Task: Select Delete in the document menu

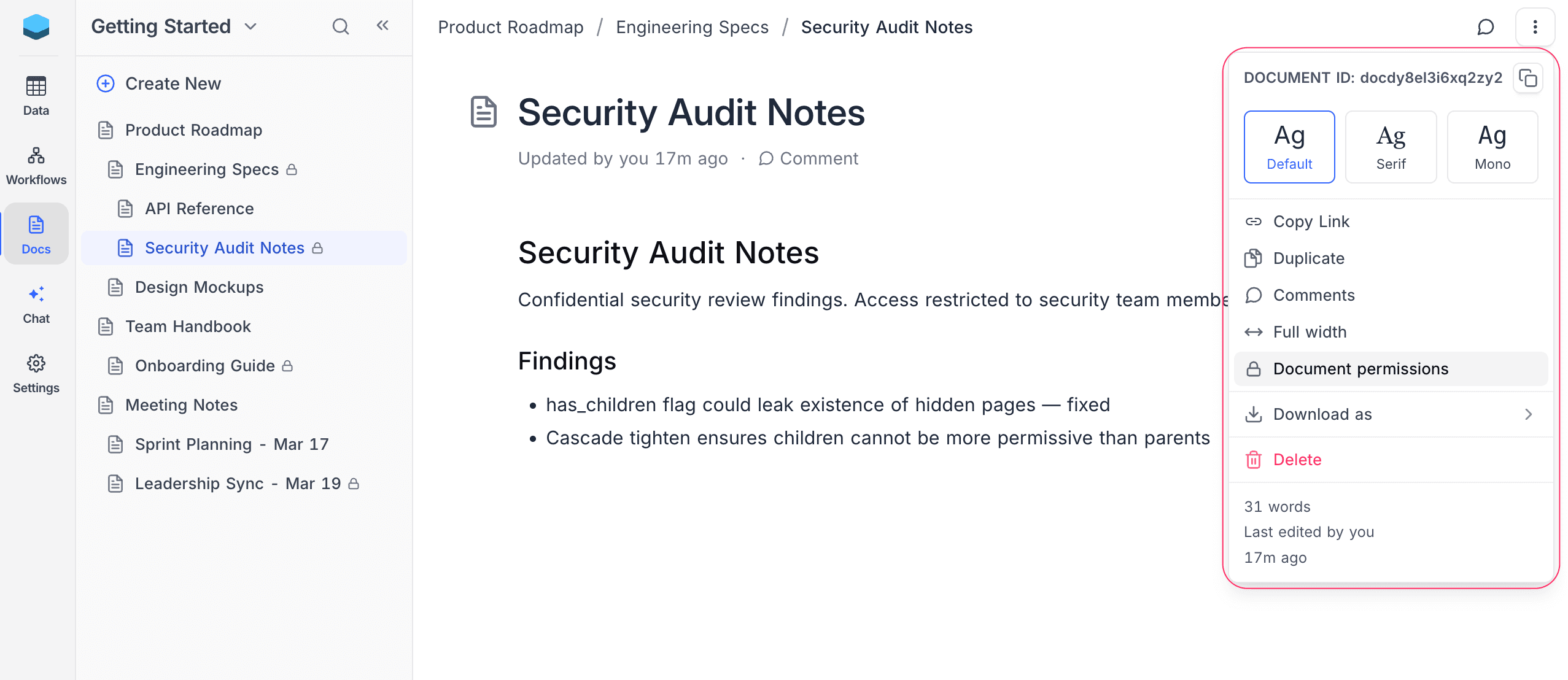Action: click(1297, 459)
